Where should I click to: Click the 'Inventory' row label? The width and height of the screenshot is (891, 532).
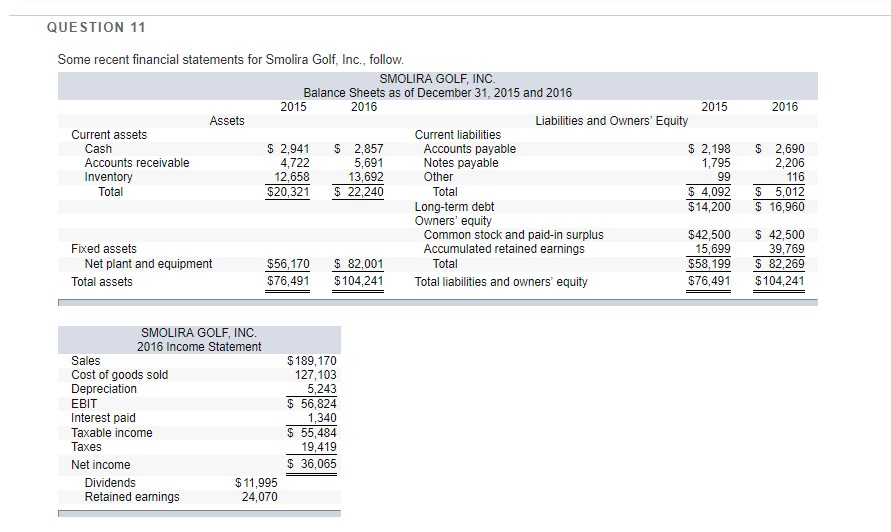coord(109,177)
